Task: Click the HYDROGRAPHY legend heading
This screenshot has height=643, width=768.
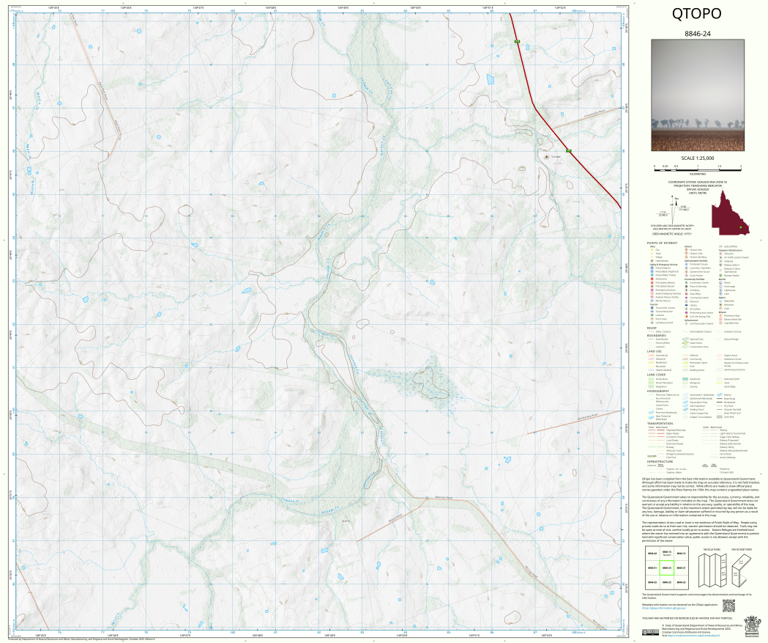Action: click(x=657, y=391)
